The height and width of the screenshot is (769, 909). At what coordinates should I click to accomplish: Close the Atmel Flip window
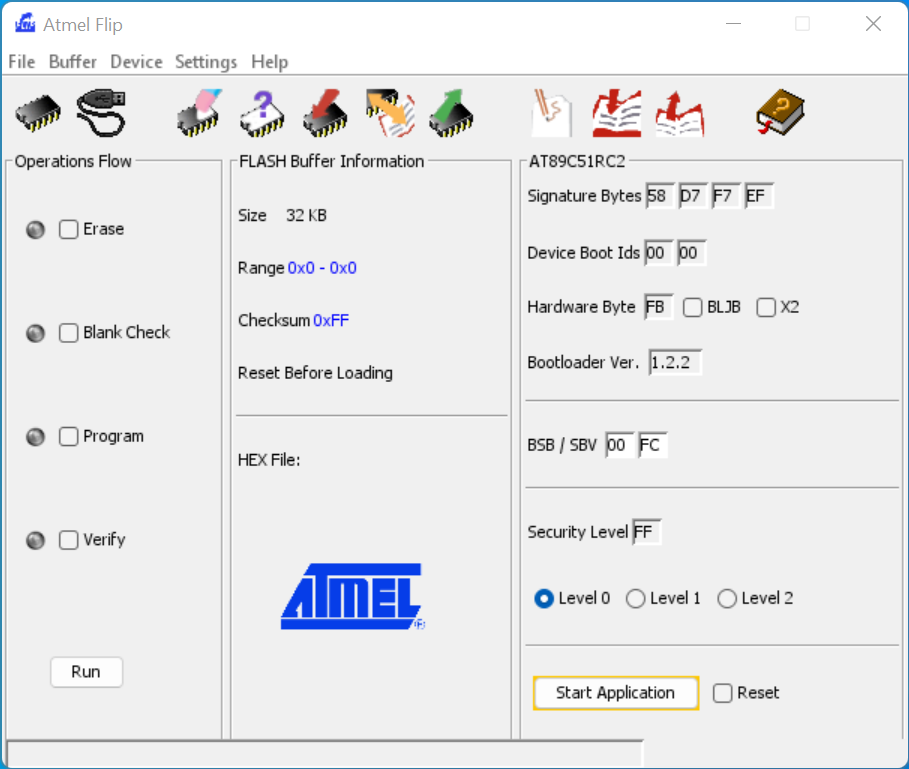(873, 24)
